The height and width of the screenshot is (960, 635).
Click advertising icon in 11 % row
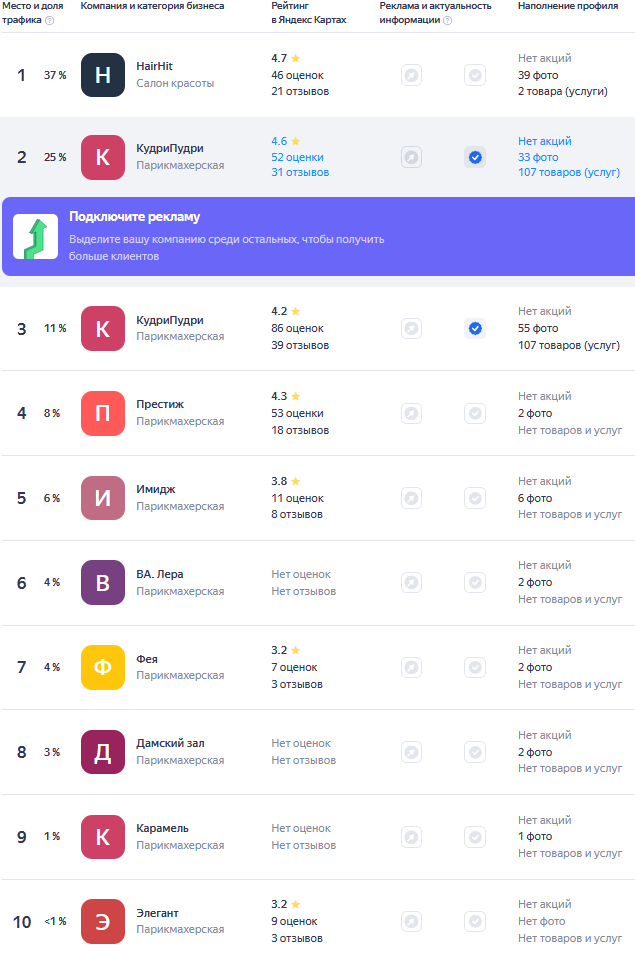(411, 329)
